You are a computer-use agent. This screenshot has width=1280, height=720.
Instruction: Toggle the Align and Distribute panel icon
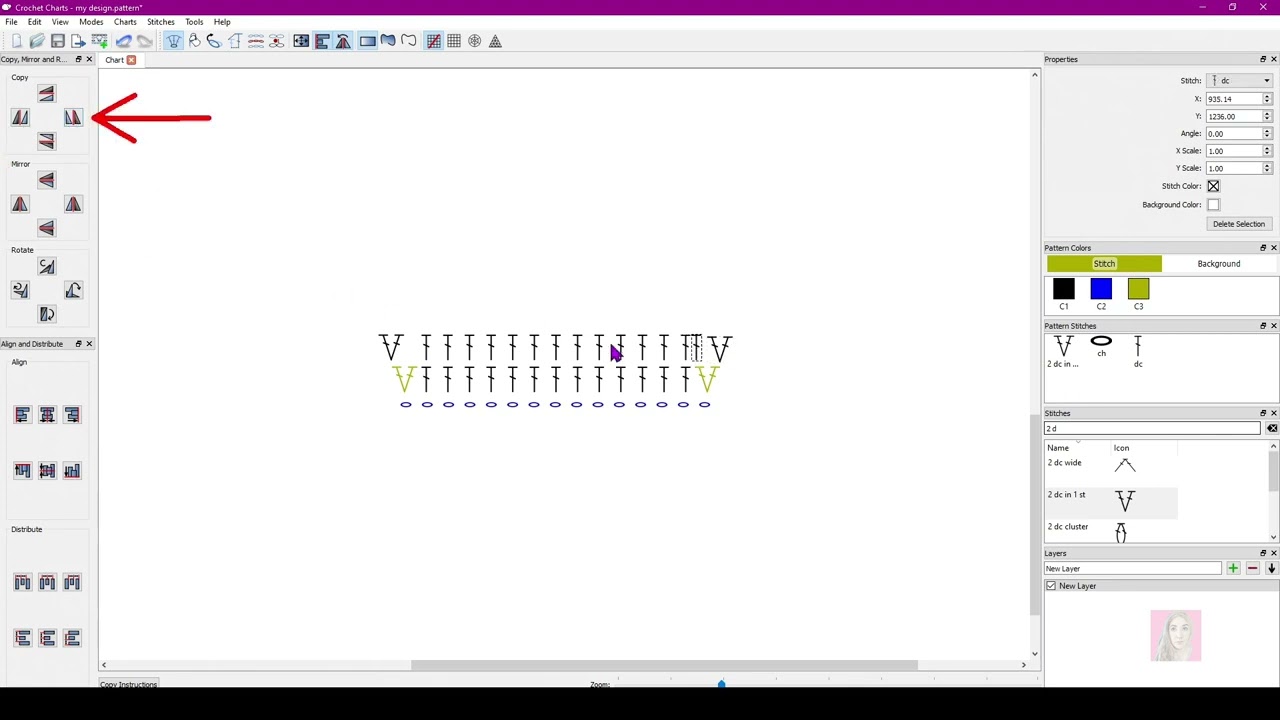pos(322,41)
